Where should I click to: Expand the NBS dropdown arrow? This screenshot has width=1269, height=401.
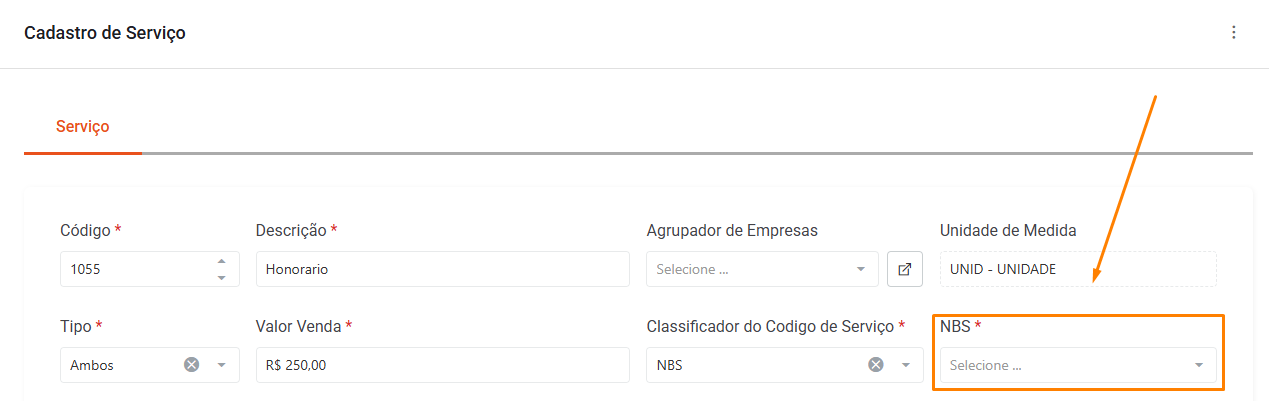[1198, 365]
